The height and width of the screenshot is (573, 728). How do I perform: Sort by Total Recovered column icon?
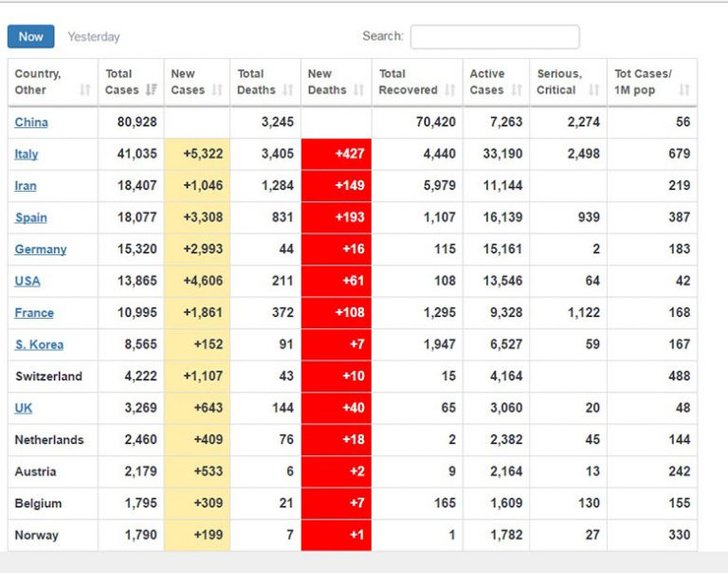pyautogui.click(x=450, y=90)
